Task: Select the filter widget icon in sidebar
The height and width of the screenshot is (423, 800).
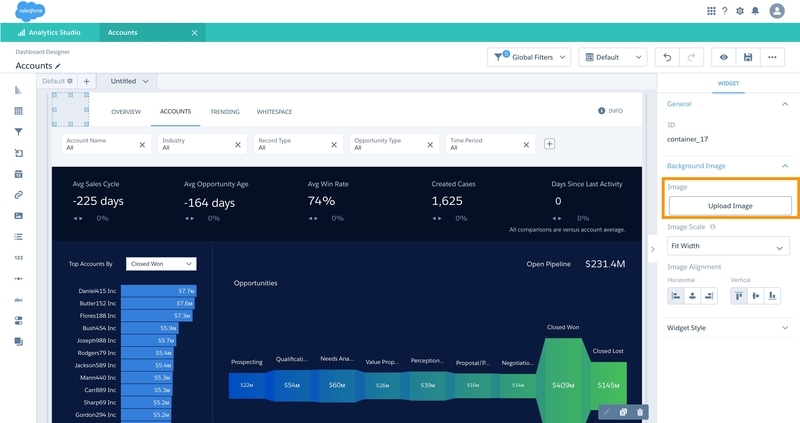Action: coord(18,132)
